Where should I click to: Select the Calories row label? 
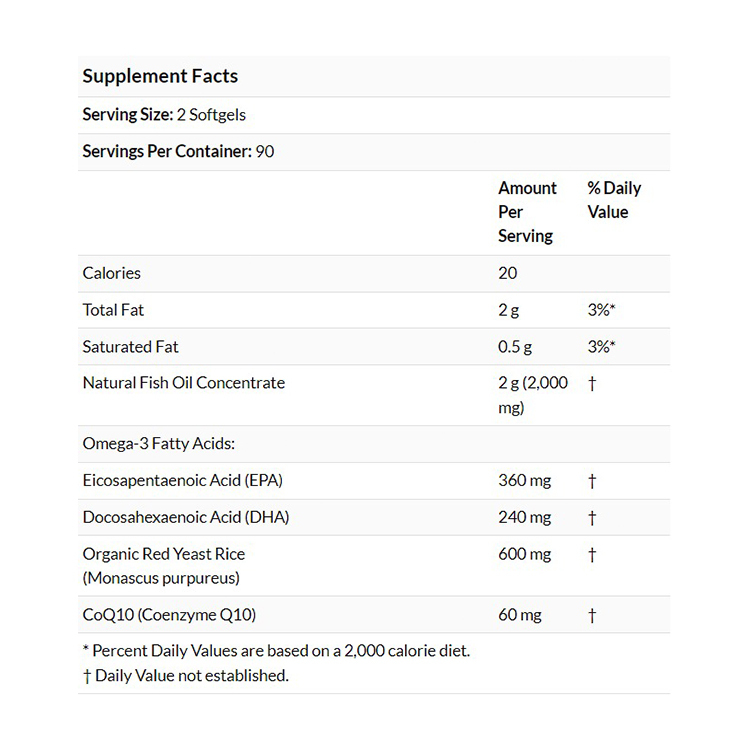tap(112, 273)
